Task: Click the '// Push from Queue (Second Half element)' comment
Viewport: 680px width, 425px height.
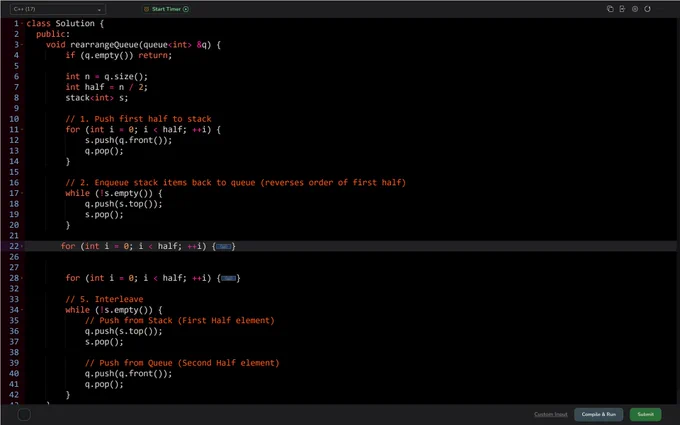Action: click(182, 363)
